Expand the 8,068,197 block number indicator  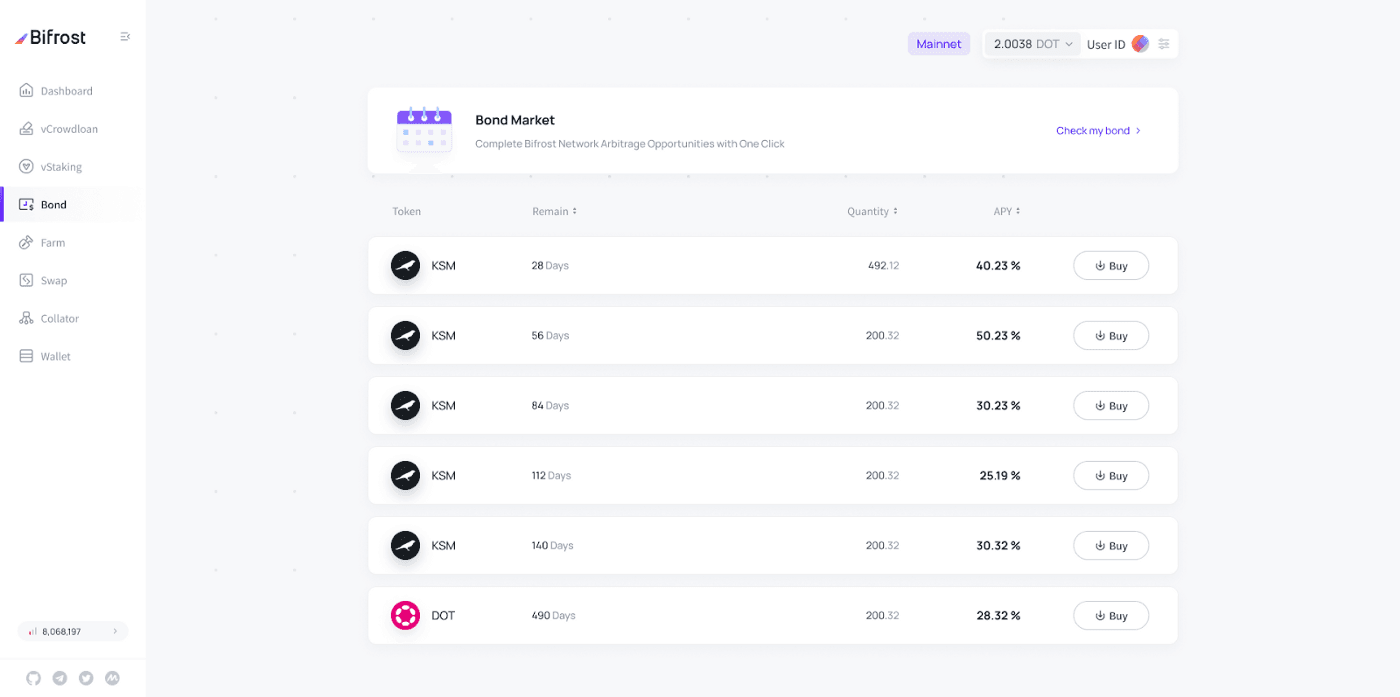coord(73,631)
